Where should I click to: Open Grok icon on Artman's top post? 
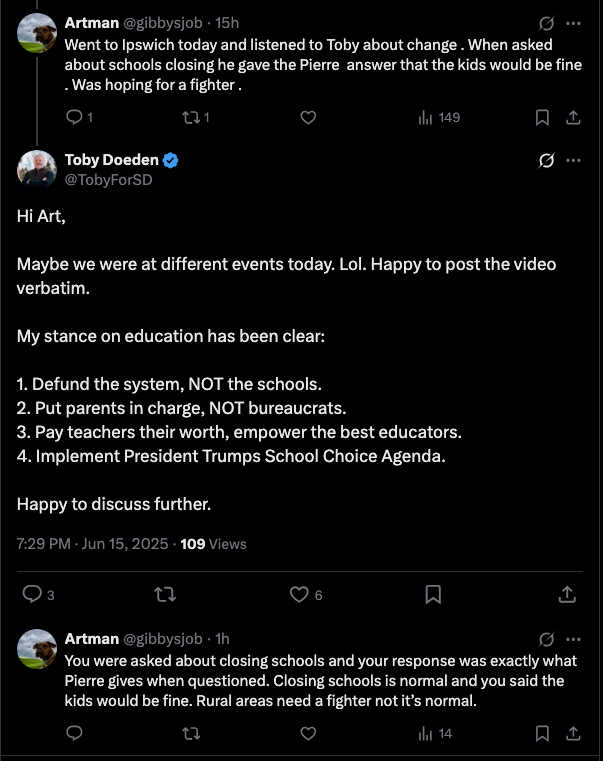pos(546,23)
